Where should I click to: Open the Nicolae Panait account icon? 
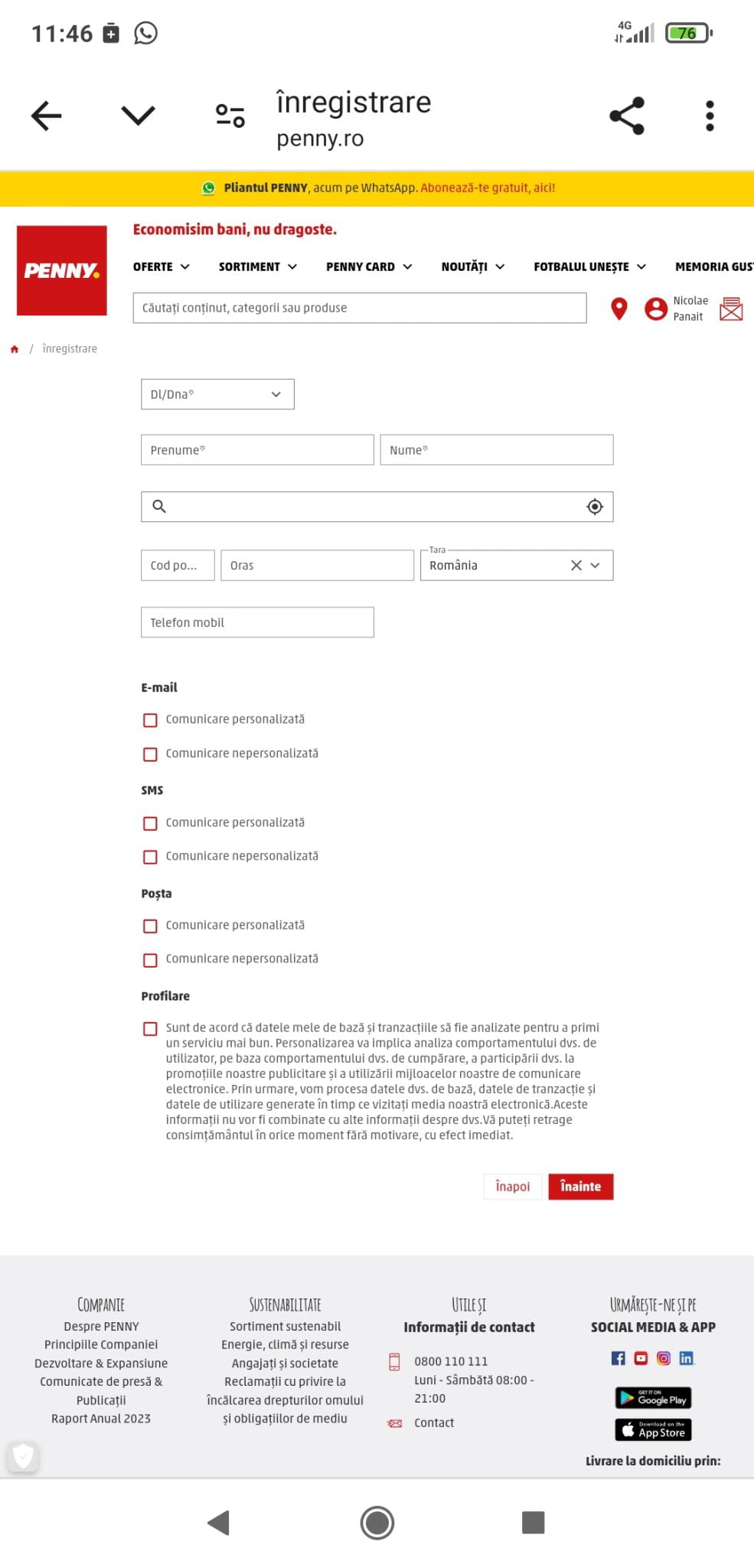click(x=656, y=309)
